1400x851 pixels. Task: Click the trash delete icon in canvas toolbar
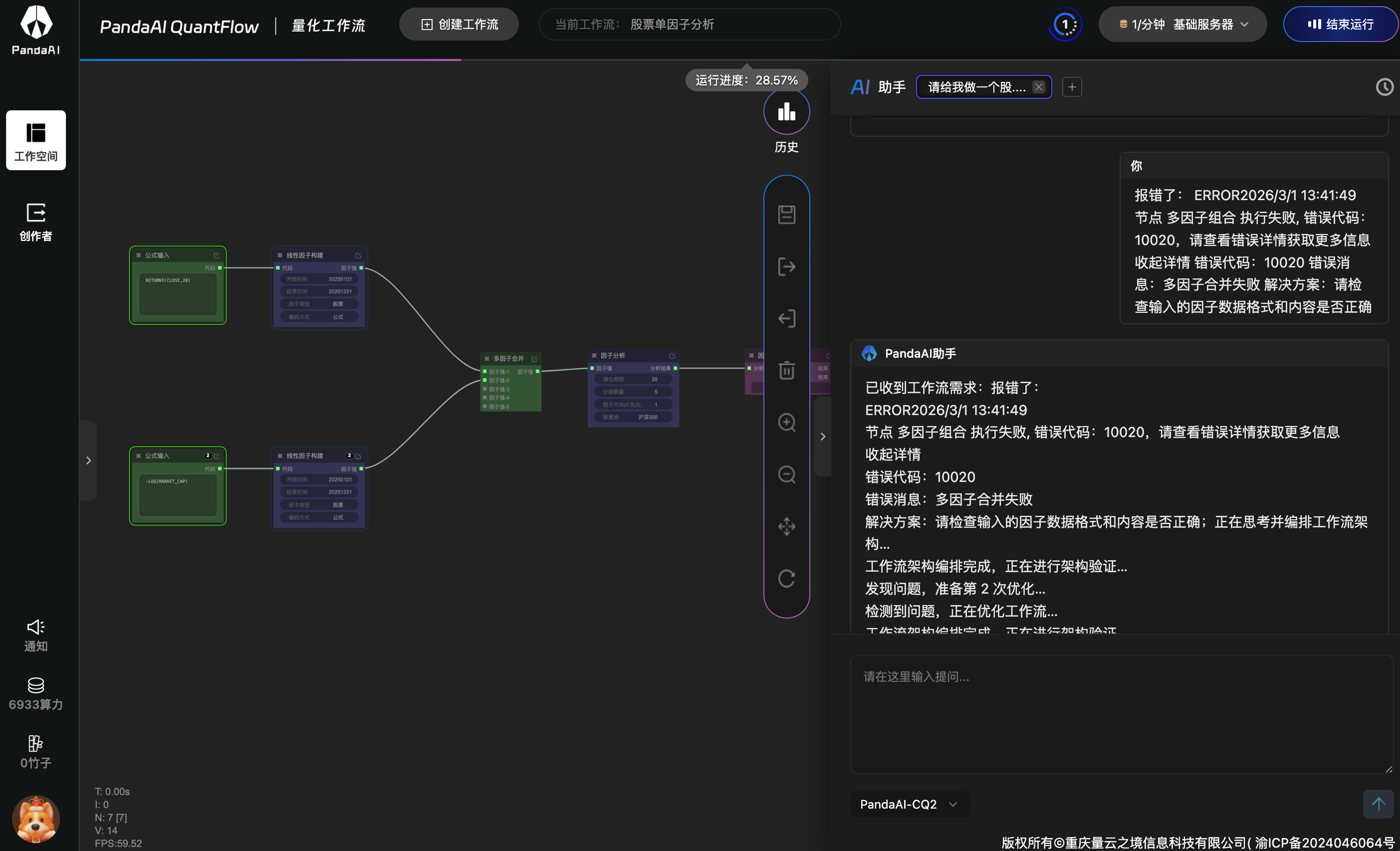[786, 370]
